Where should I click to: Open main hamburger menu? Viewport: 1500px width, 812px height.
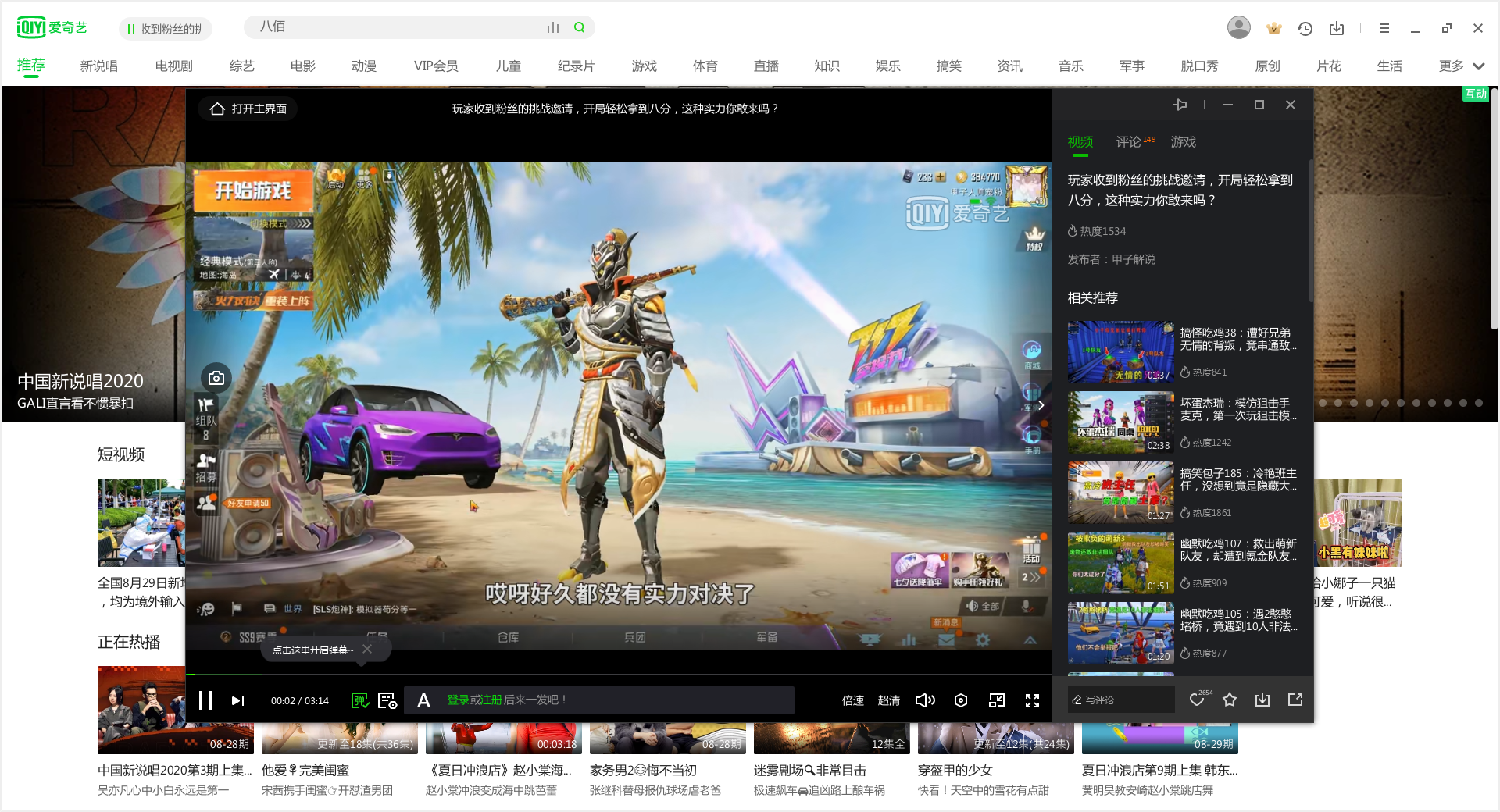[1384, 28]
